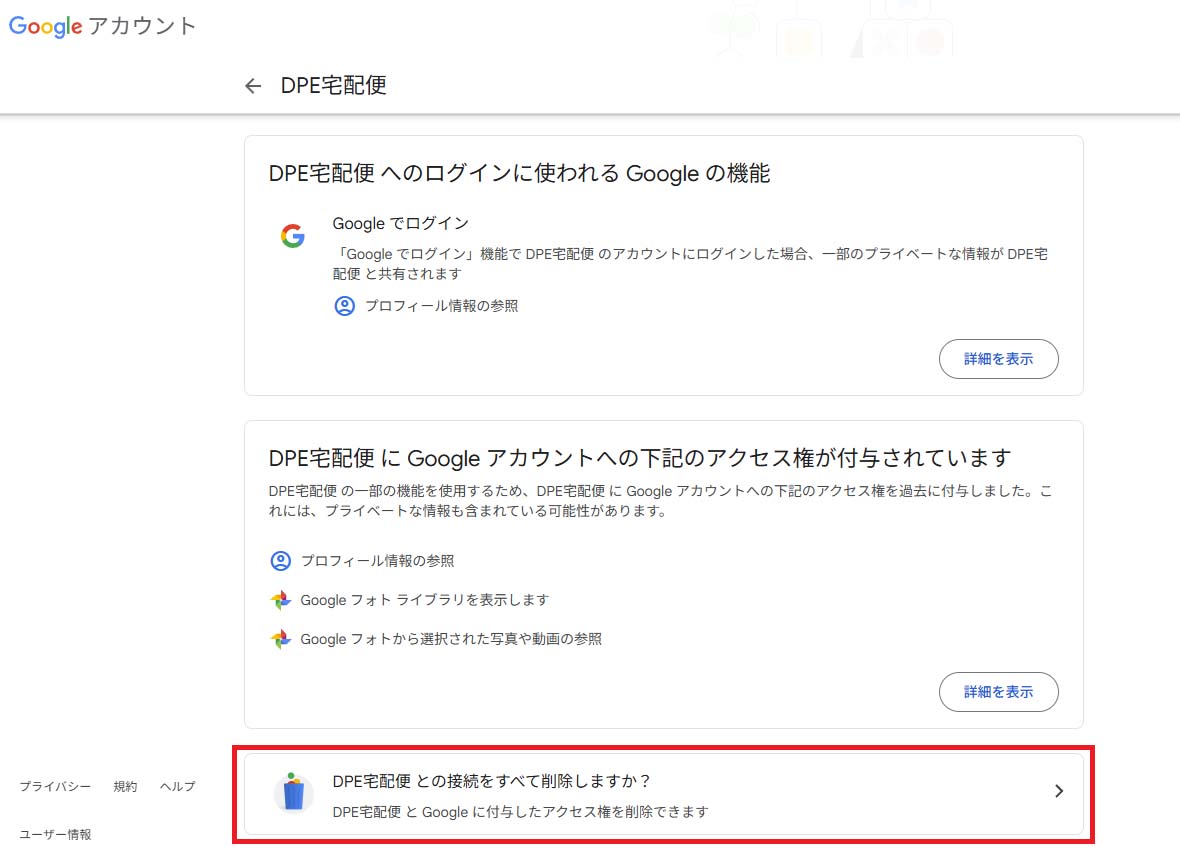Viewport: 1180px width, 846px height.
Task: Open the ユーザー情報 footer link
Action: 55,835
